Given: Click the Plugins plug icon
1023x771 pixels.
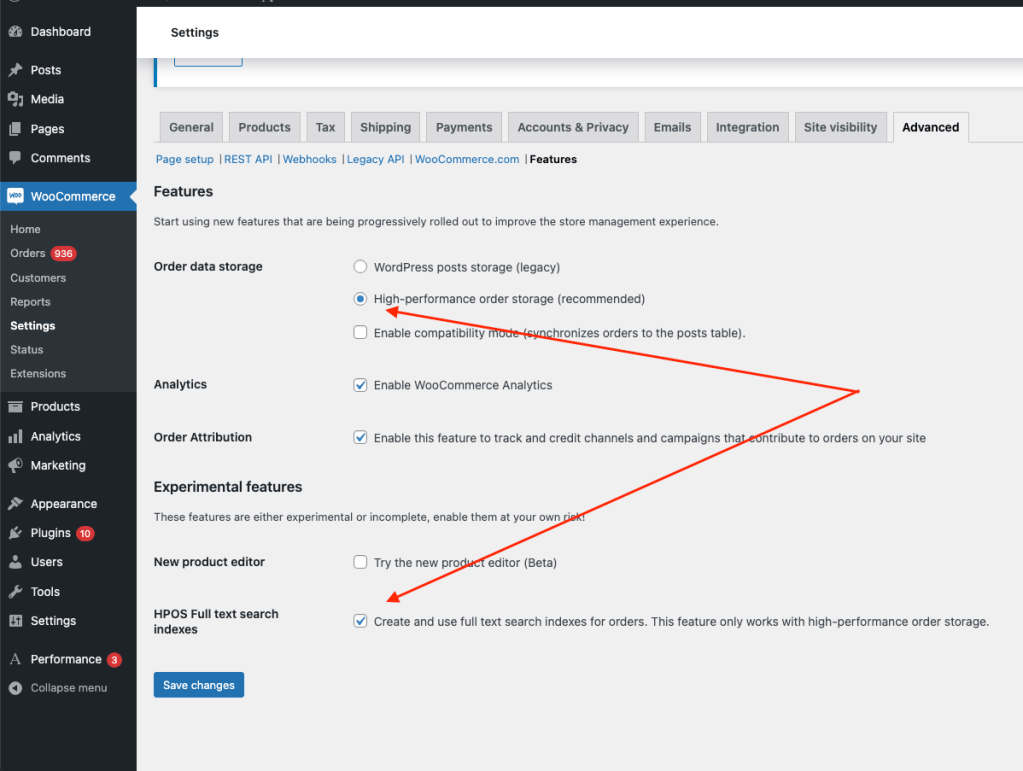Looking at the screenshot, I should tap(15, 533).
